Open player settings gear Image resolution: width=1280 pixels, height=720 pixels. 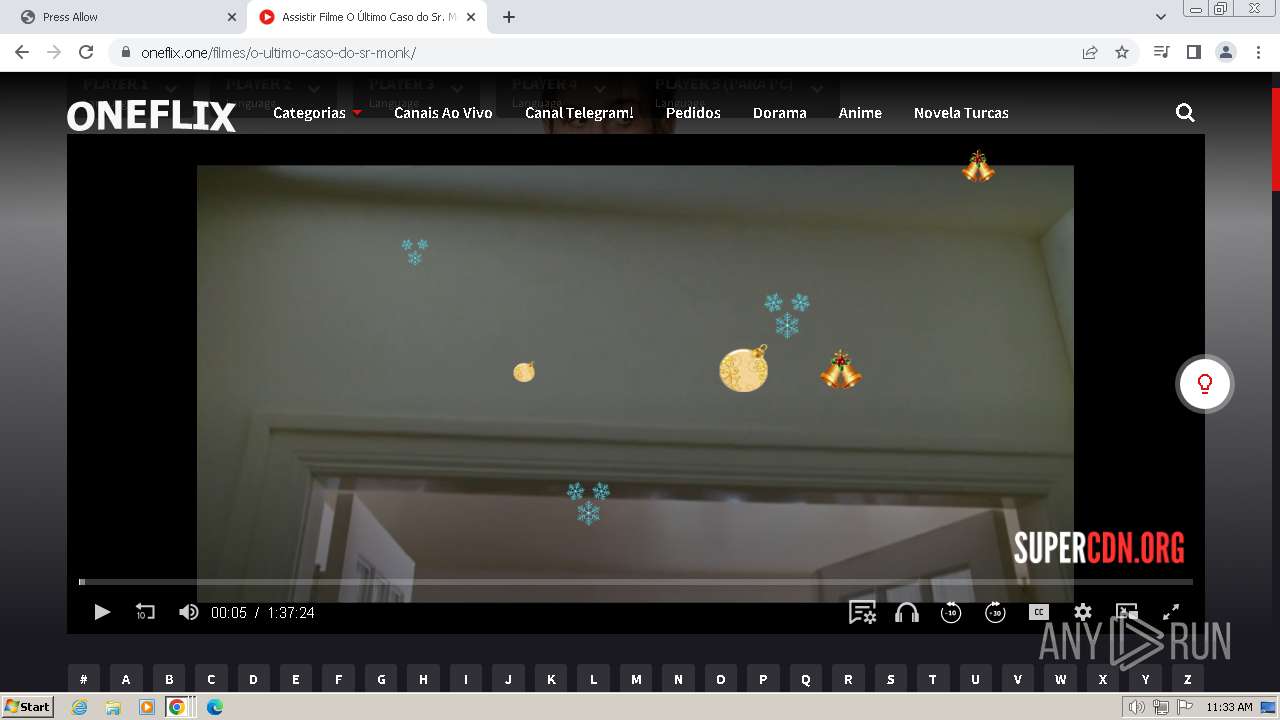pos(1083,612)
